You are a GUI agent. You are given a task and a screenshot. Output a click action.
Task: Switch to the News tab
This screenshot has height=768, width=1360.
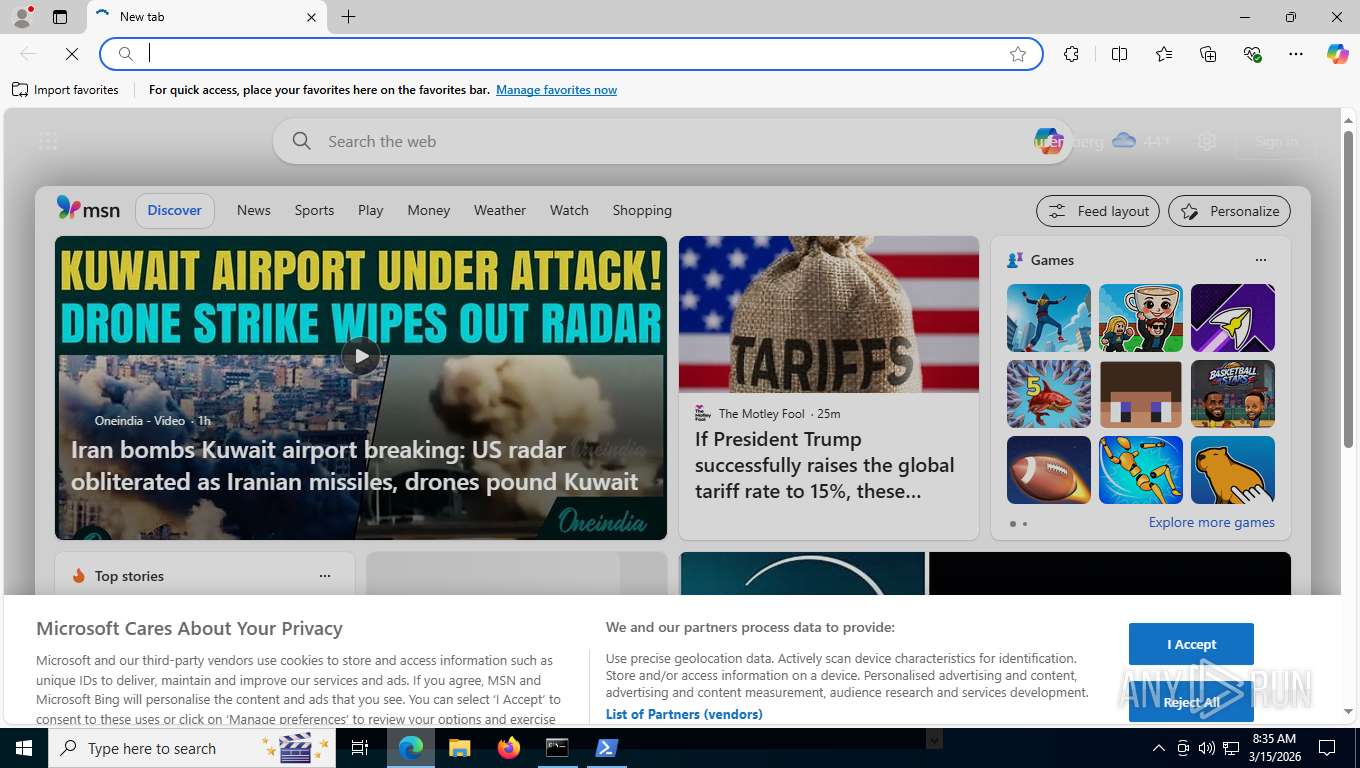(x=254, y=210)
